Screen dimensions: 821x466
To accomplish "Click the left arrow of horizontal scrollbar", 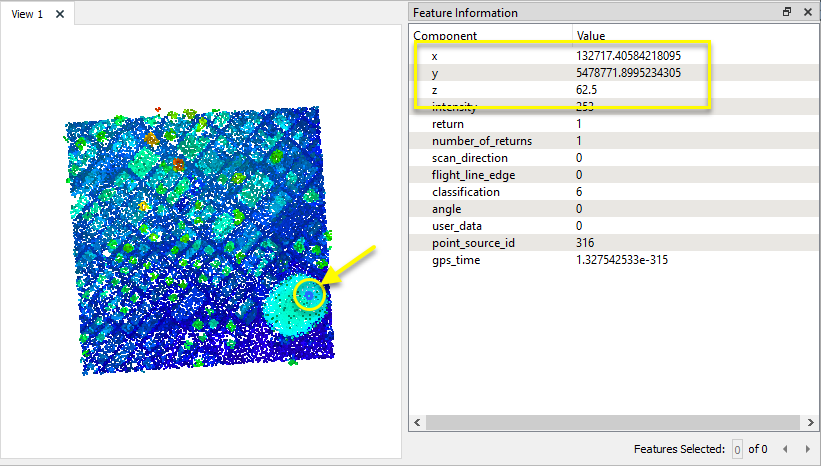I will [x=417, y=422].
